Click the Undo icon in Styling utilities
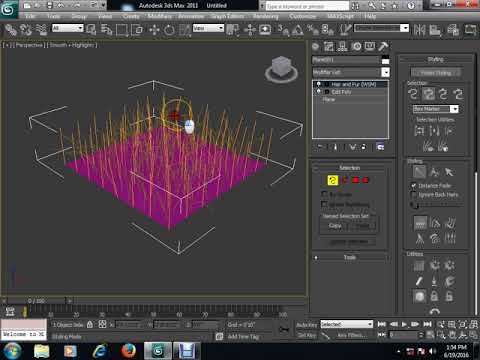Image resolution: width=480 pixels, height=360 pixels. click(x=434, y=312)
